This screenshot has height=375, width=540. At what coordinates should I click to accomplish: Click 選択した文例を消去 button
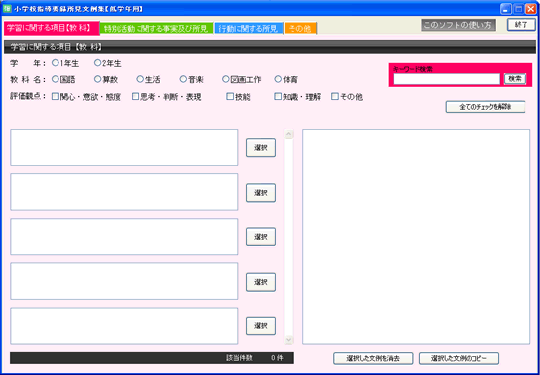[x=373, y=358]
